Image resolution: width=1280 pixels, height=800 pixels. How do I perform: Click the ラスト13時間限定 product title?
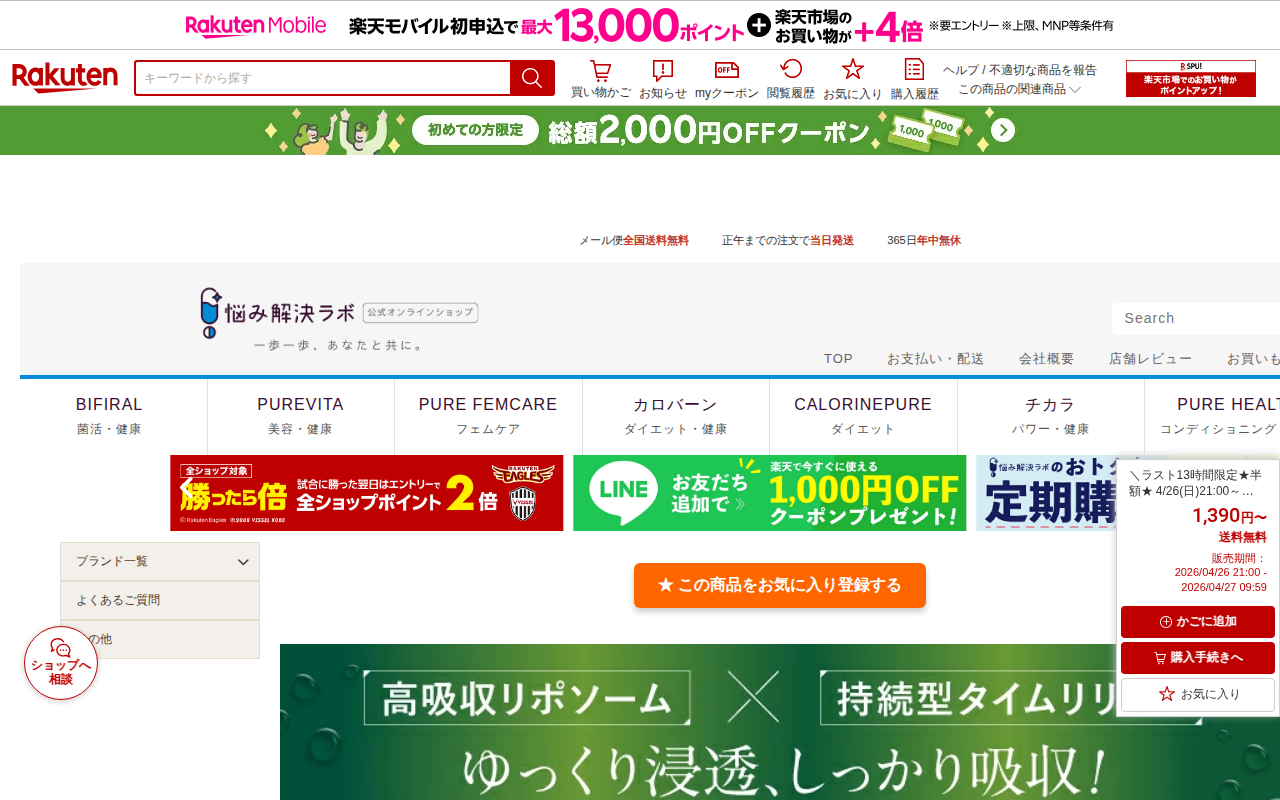(1196, 483)
